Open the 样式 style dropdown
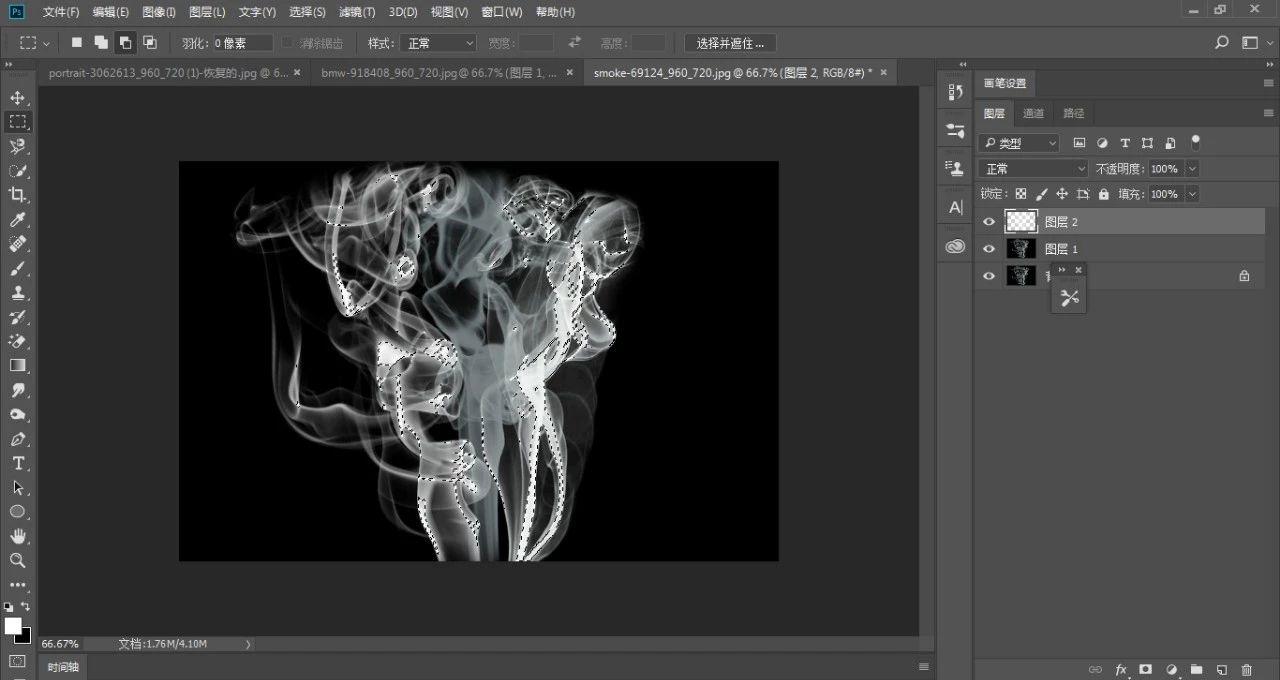The image size is (1280, 680). (438, 43)
